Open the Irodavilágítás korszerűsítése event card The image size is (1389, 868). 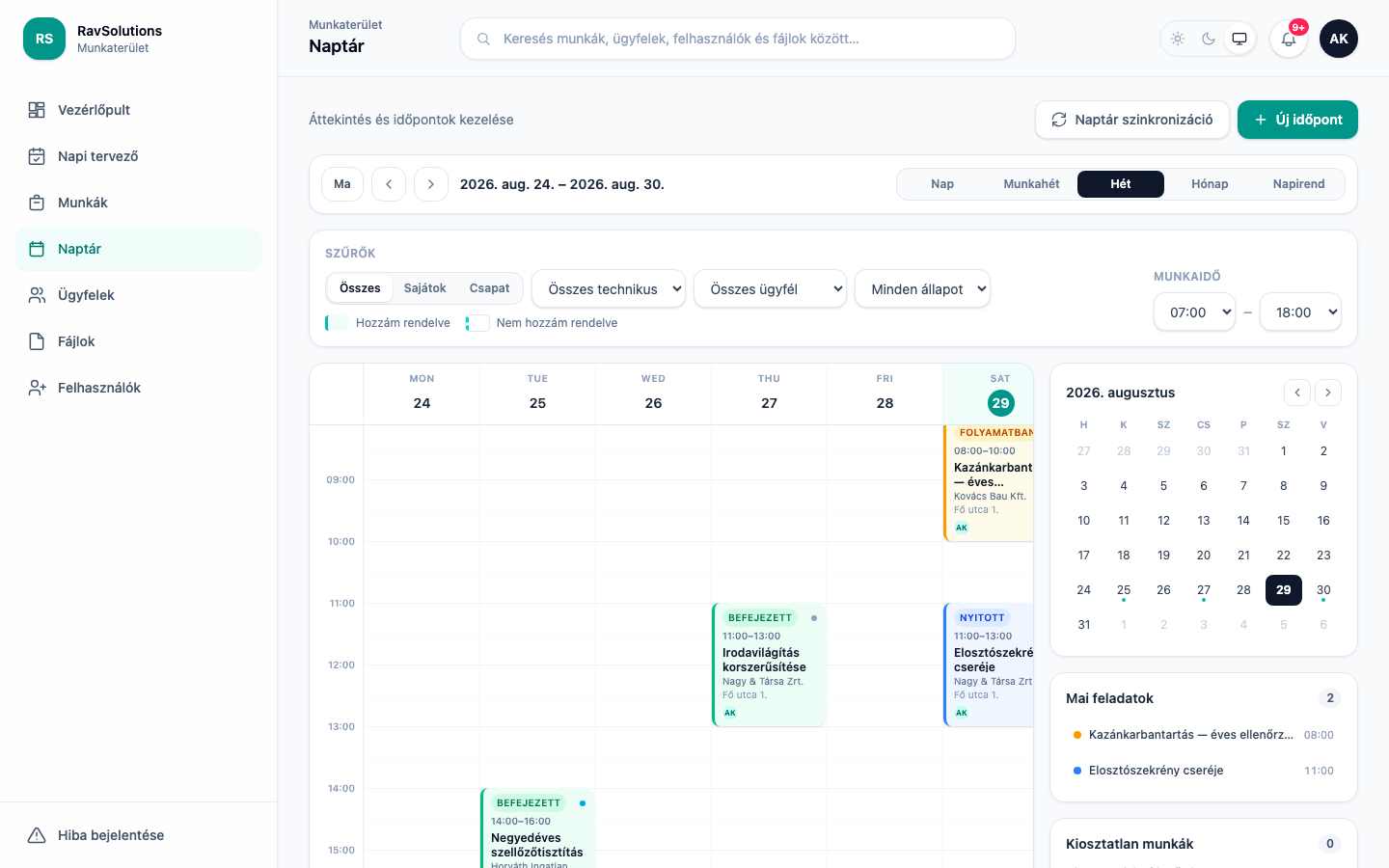coord(769,665)
